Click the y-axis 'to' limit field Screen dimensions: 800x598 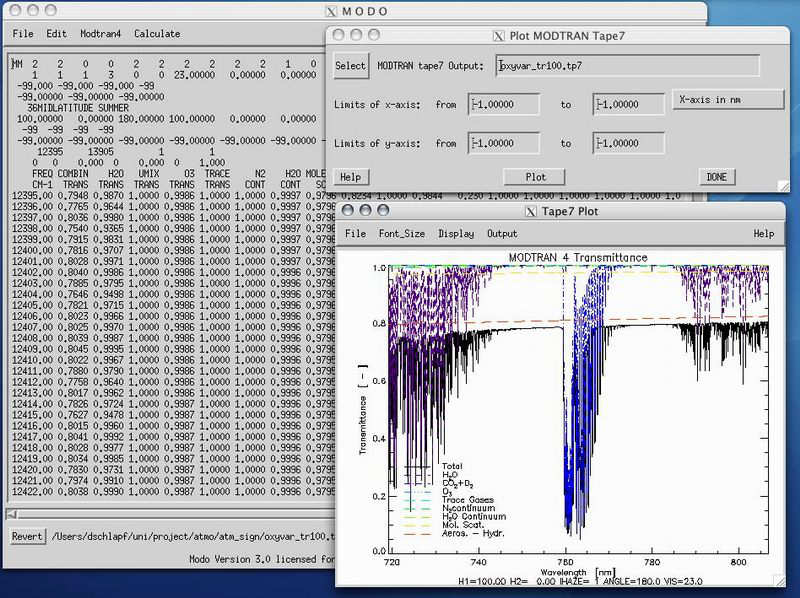click(x=628, y=143)
